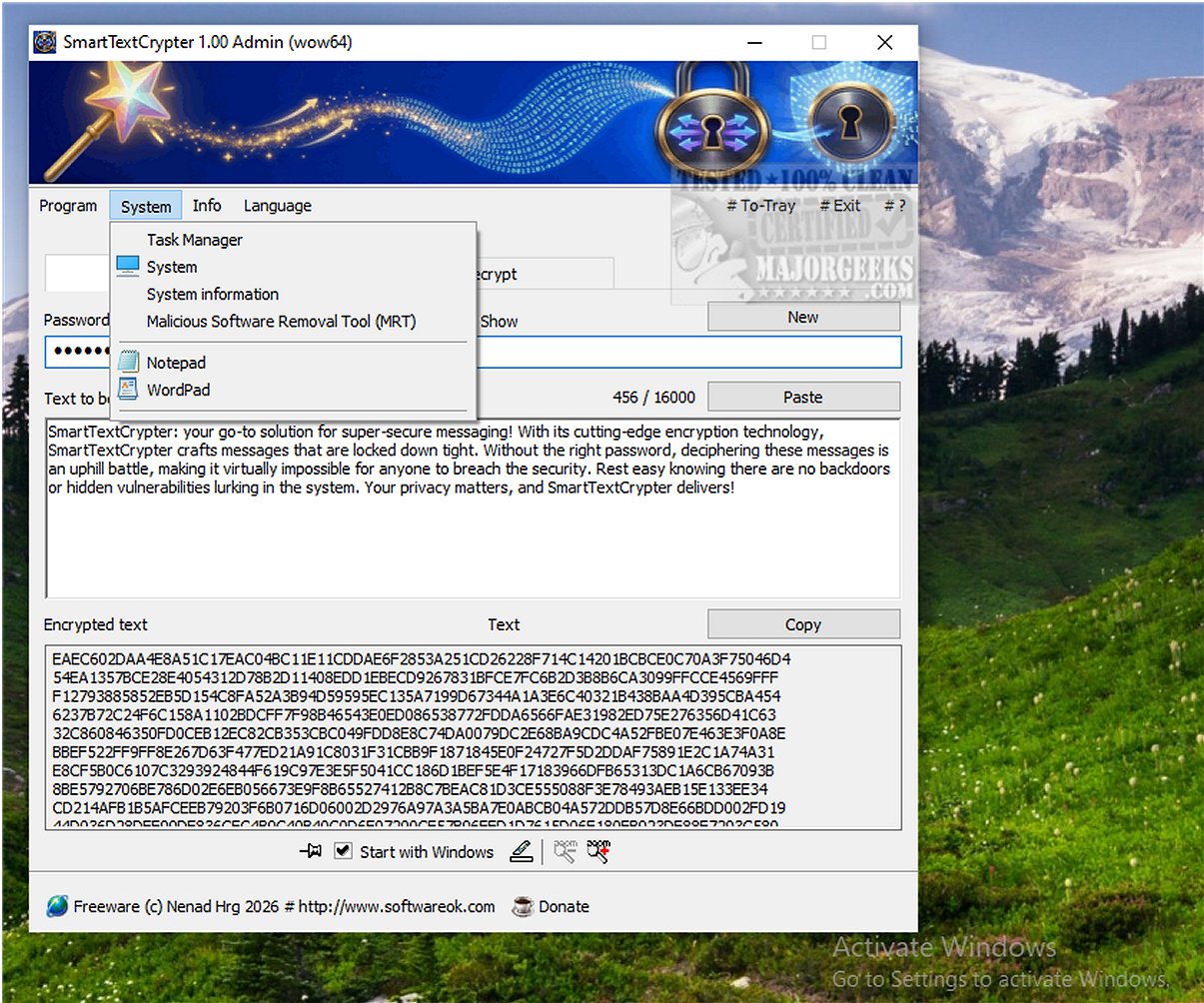
Task: Click the zoom in magnifier icon
Action: (599, 851)
